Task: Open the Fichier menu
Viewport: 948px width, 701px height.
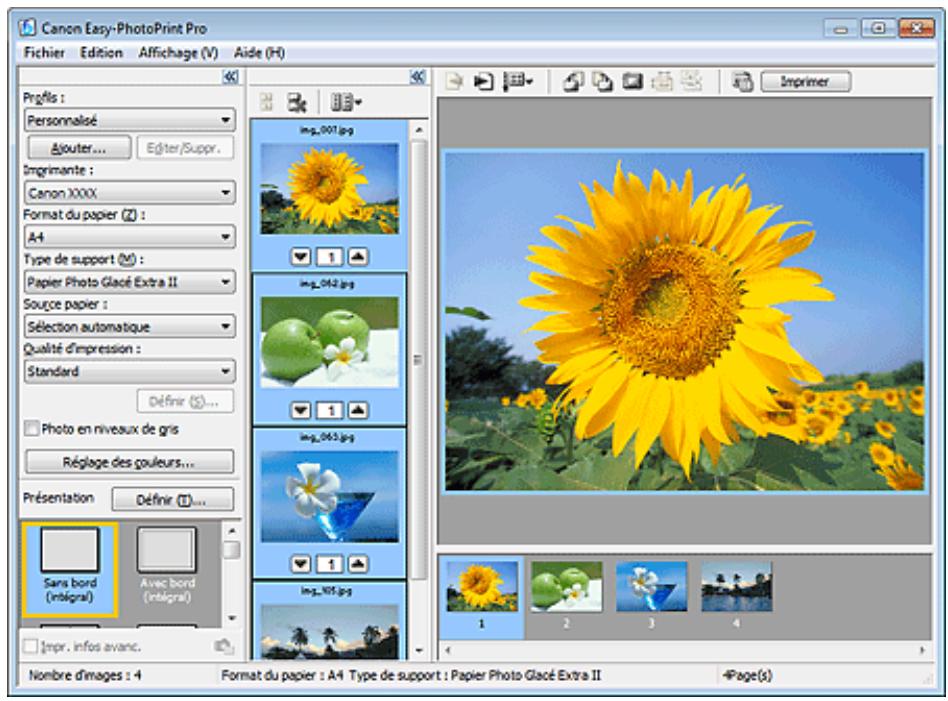Action: point(44,53)
